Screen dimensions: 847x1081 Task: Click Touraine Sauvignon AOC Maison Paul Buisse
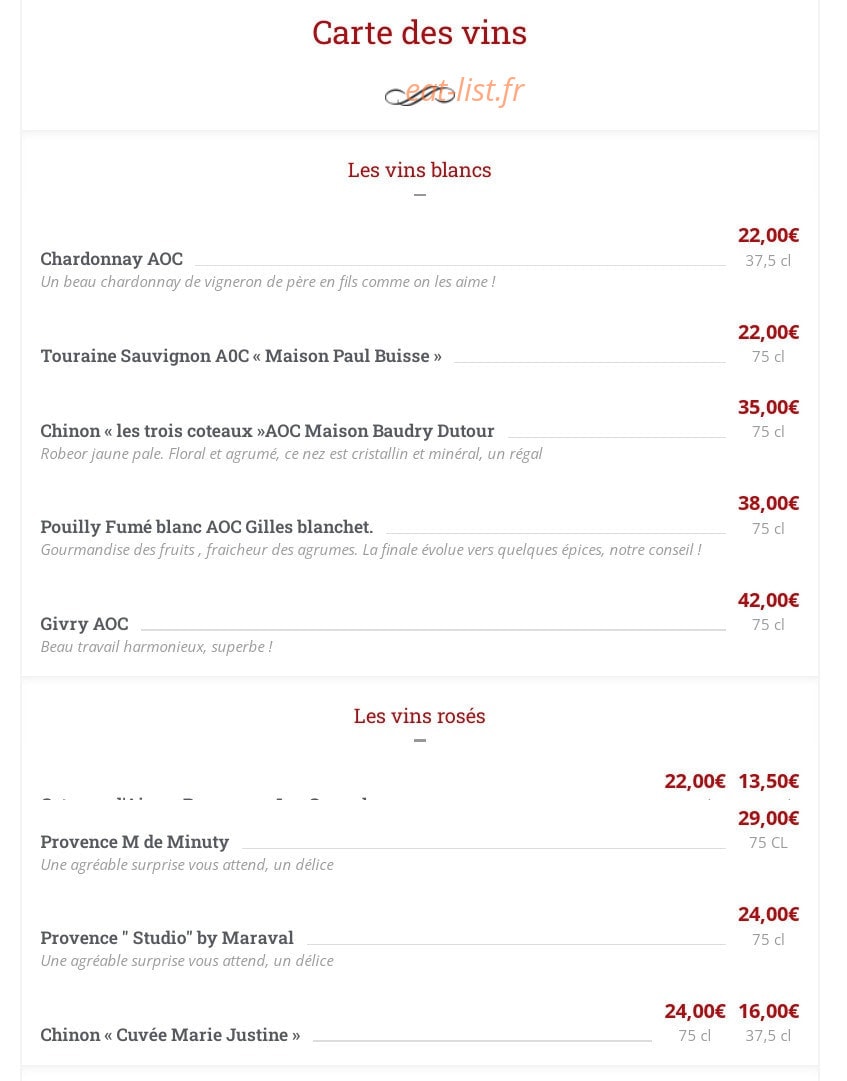241,356
